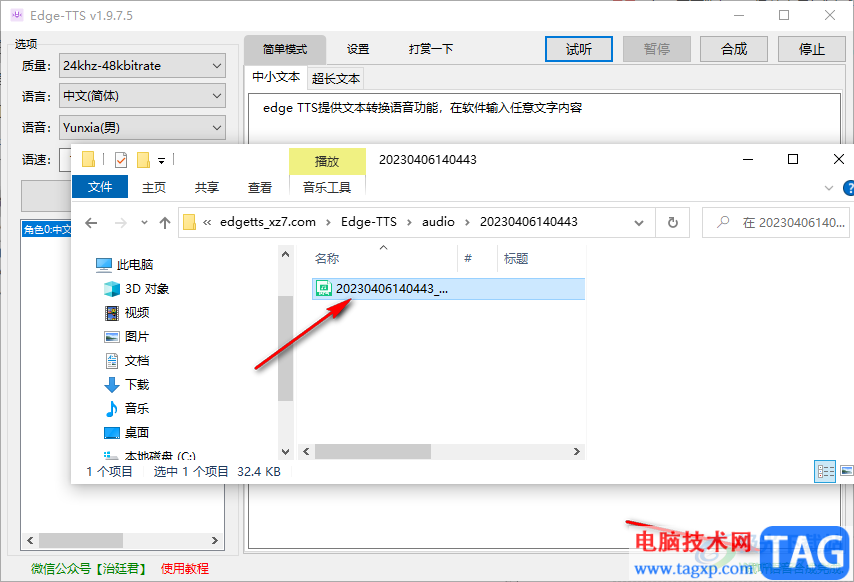This screenshot has width=854, height=582.
Task: Click the search magnifier icon
Action: (723, 222)
